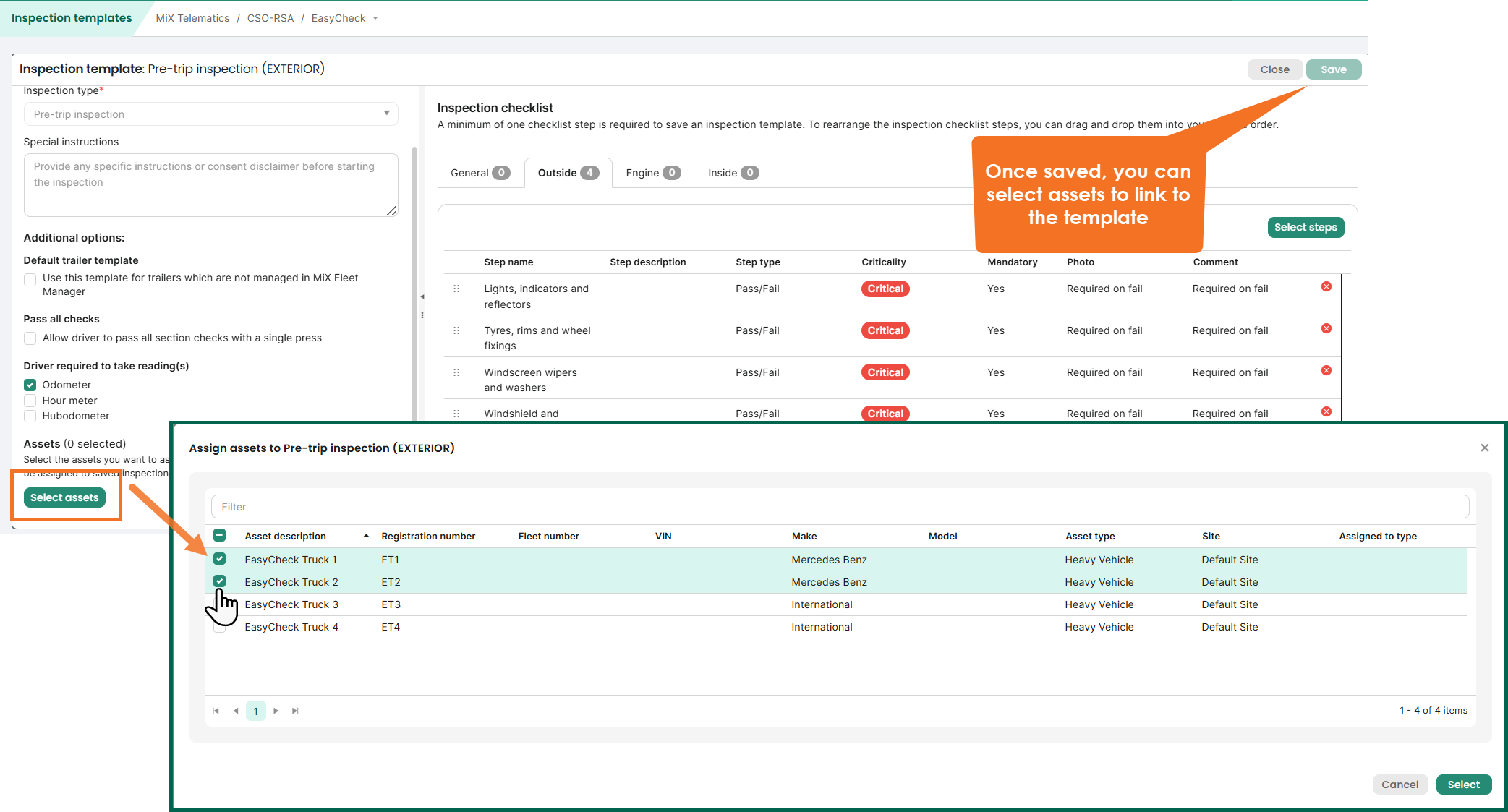Screen dimensions: 1508x812
Task: Expand the EasyCheck breadcrumb dropdown
Action: click(x=375, y=19)
